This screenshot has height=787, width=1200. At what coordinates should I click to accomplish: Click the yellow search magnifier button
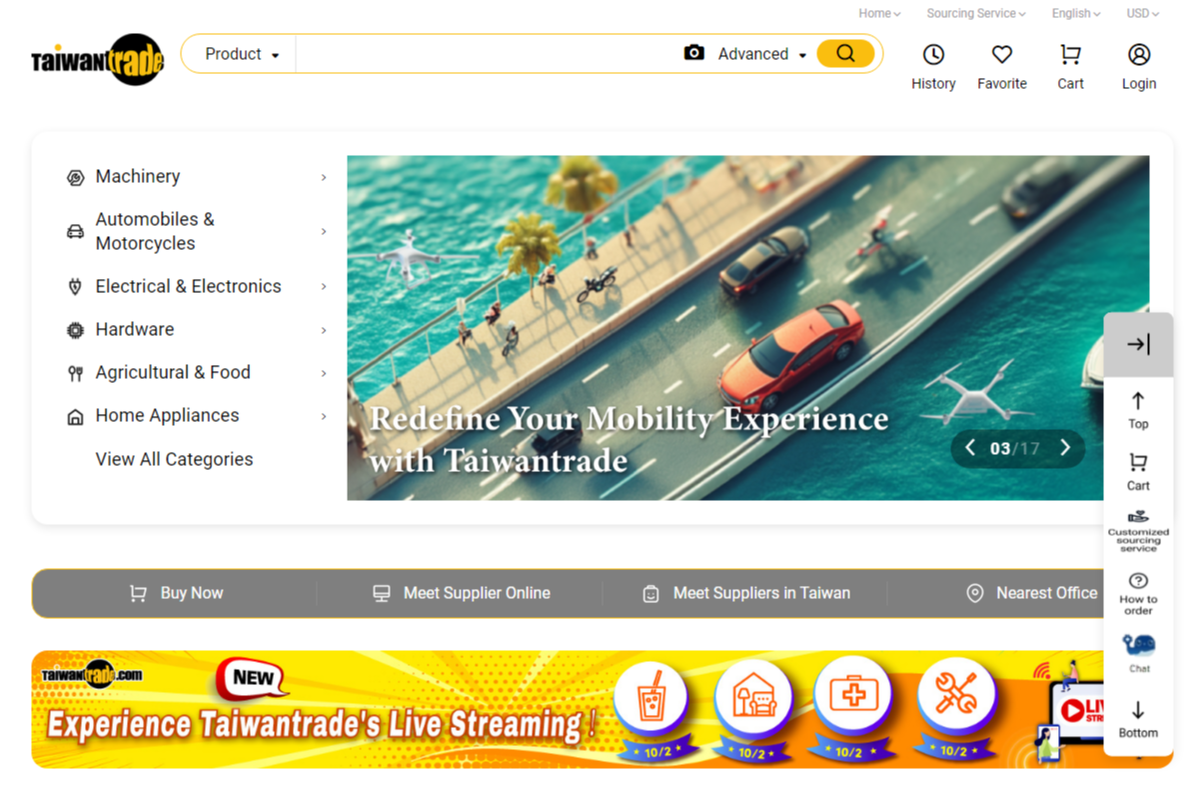tap(846, 54)
